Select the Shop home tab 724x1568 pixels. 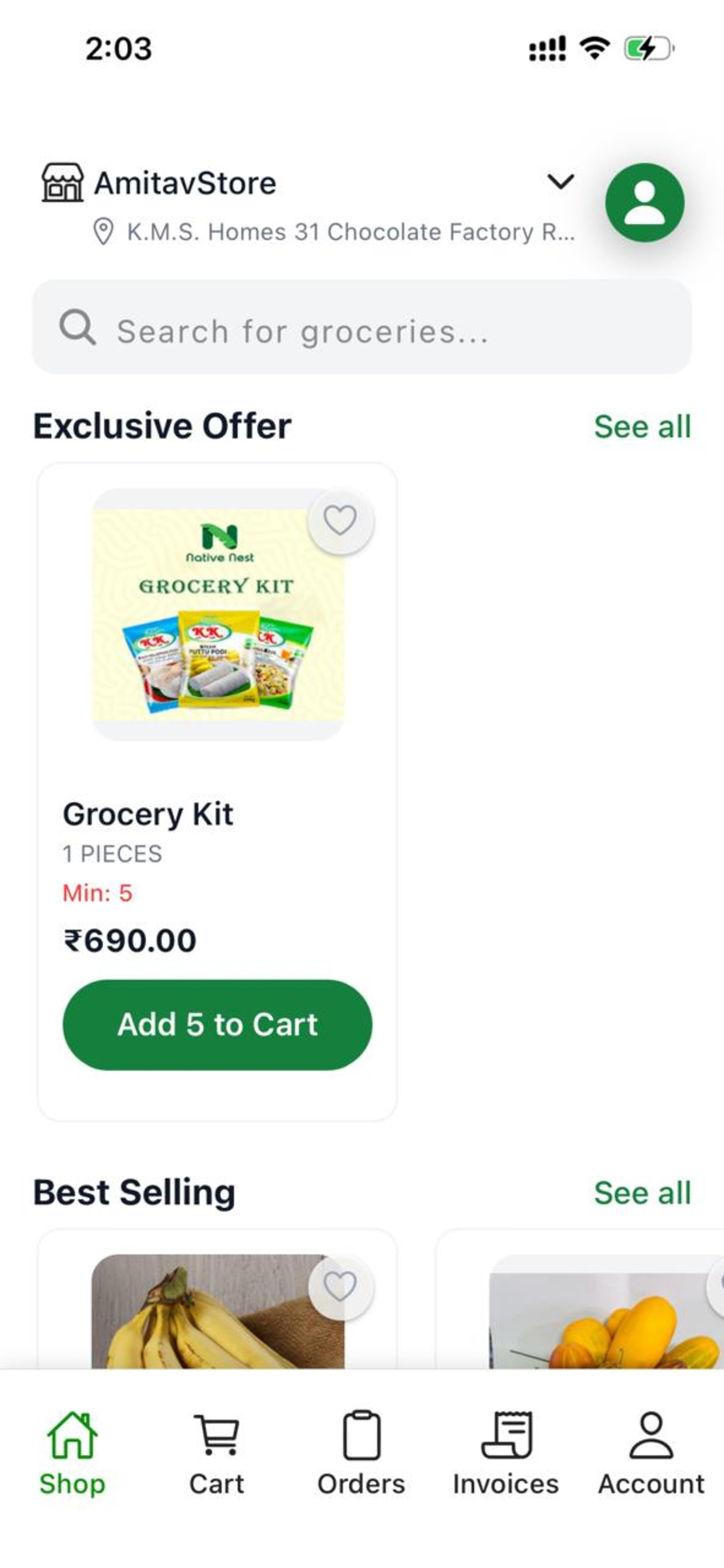[x=72, y=1454]
